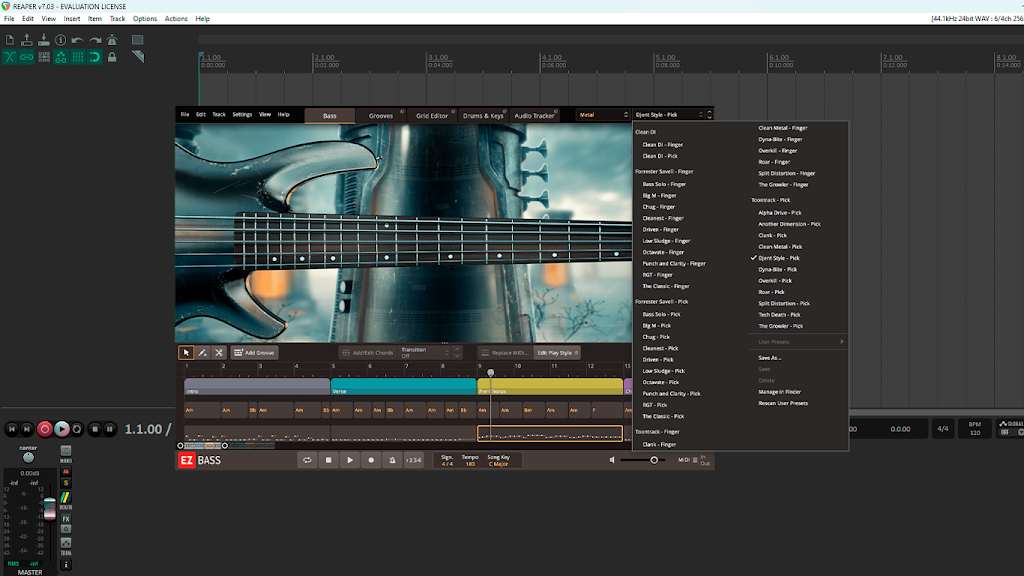Toggle Item grouping link icon

(27, 57)
